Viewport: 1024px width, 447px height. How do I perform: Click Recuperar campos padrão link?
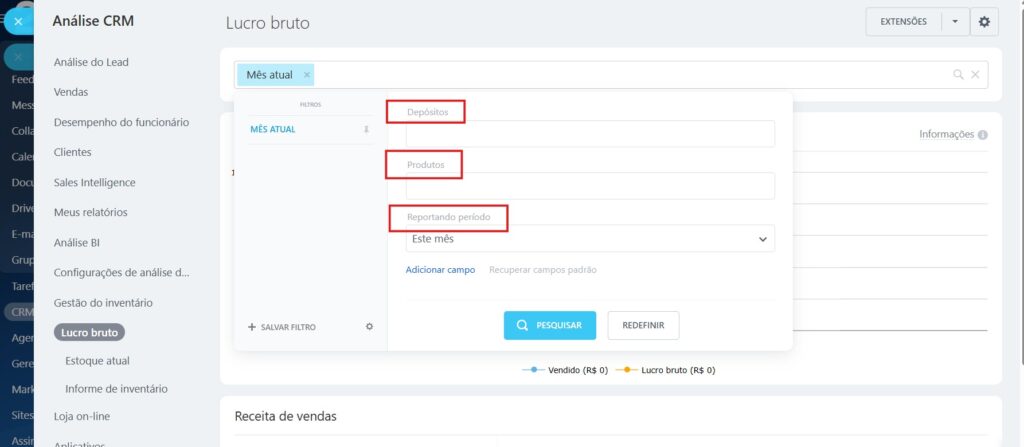(543, 270)
